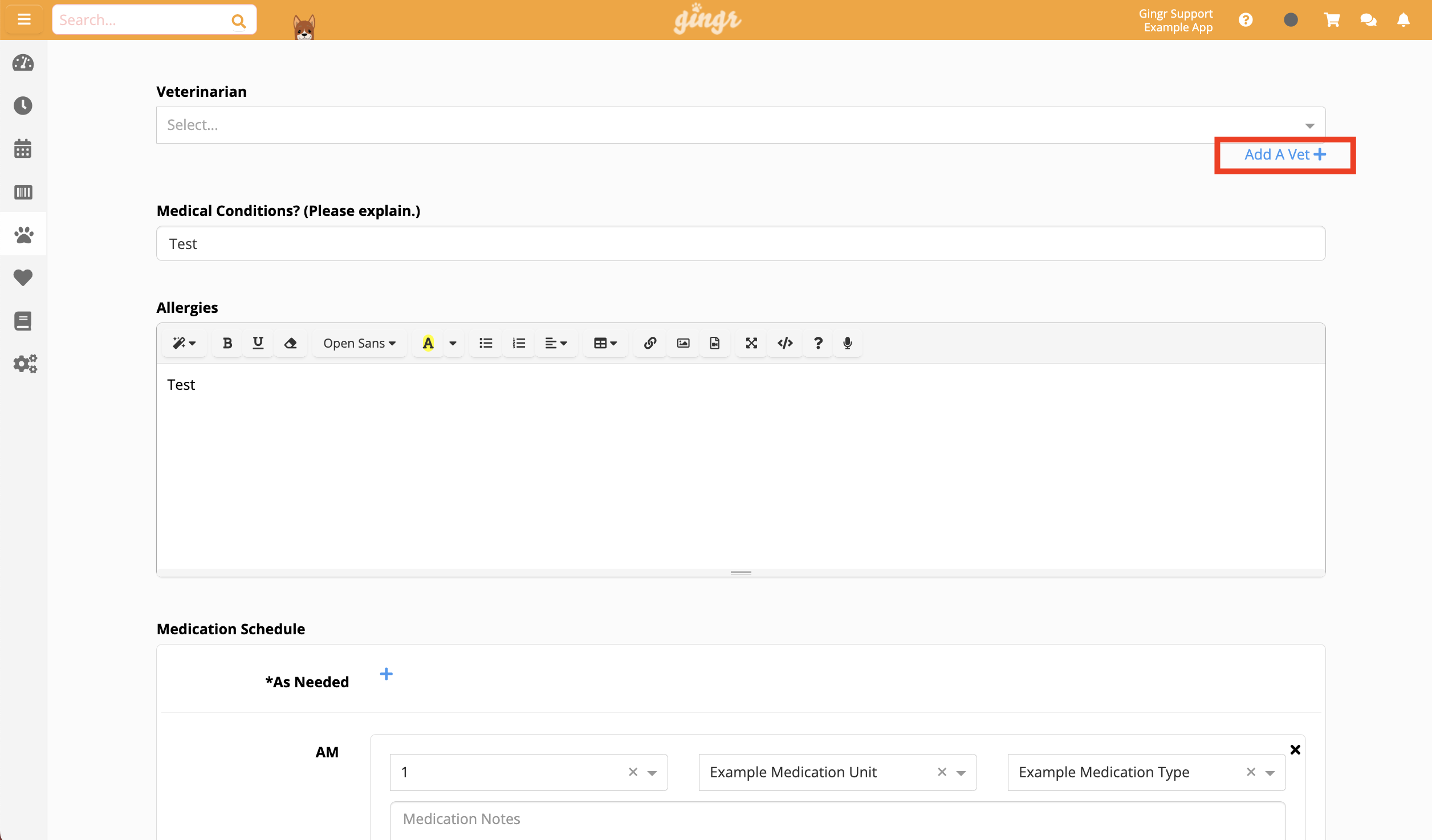
Task: Click into the Search field
Action: [143, 20]
